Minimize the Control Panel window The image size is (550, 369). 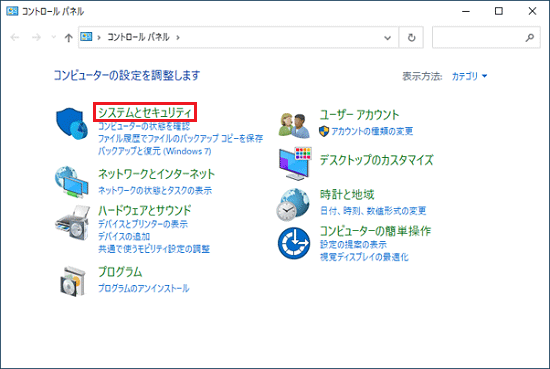point(466,11)
